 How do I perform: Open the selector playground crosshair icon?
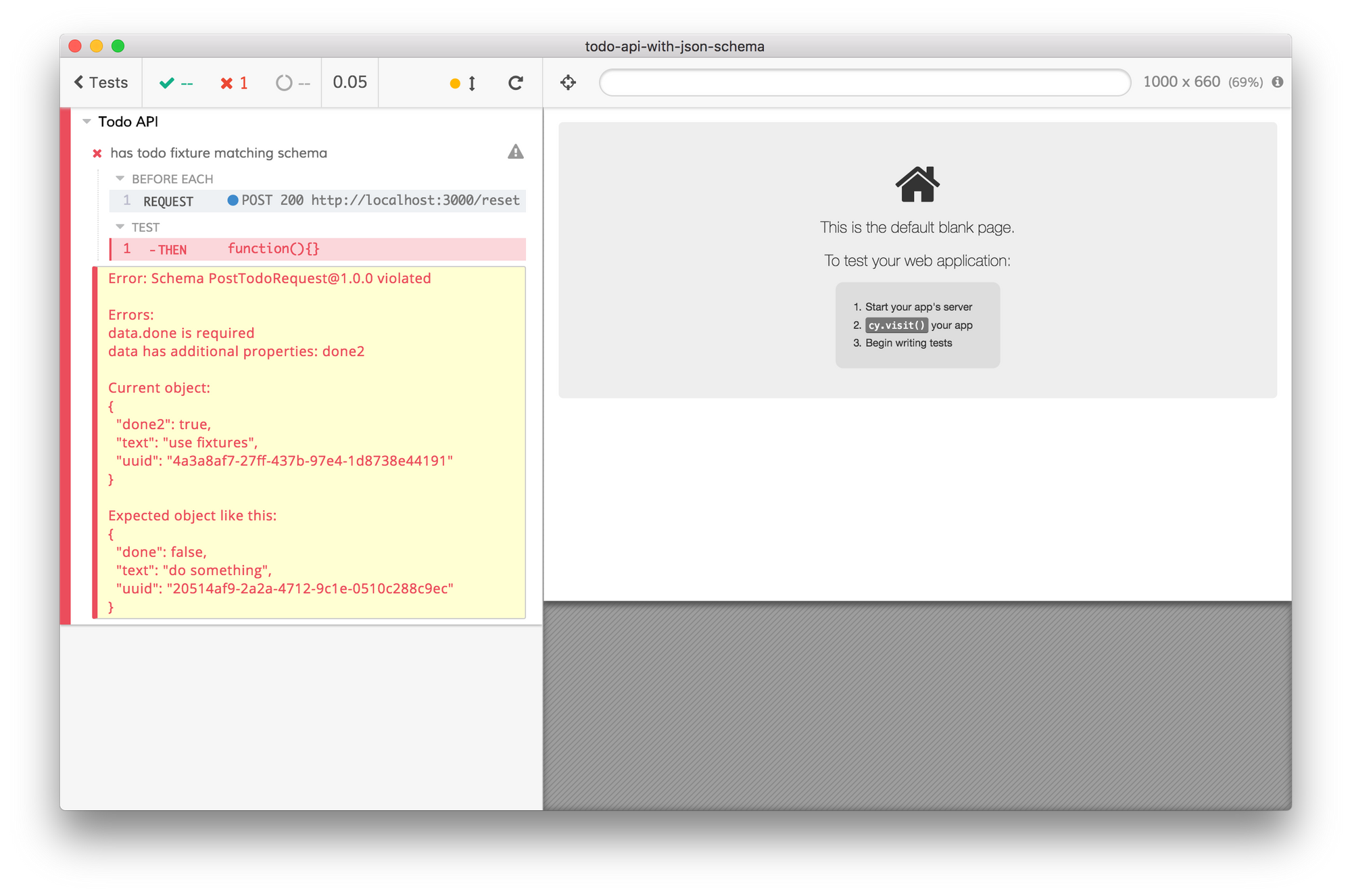568,82
